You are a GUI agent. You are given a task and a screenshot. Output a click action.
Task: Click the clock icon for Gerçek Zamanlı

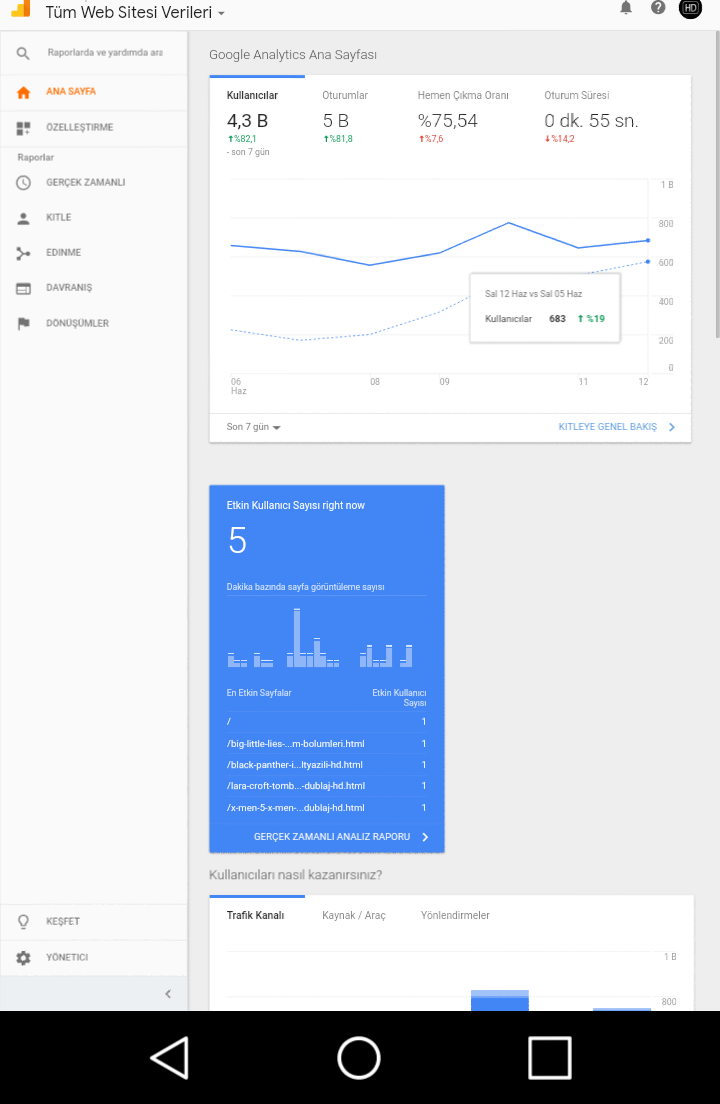(x=23, y=182)
